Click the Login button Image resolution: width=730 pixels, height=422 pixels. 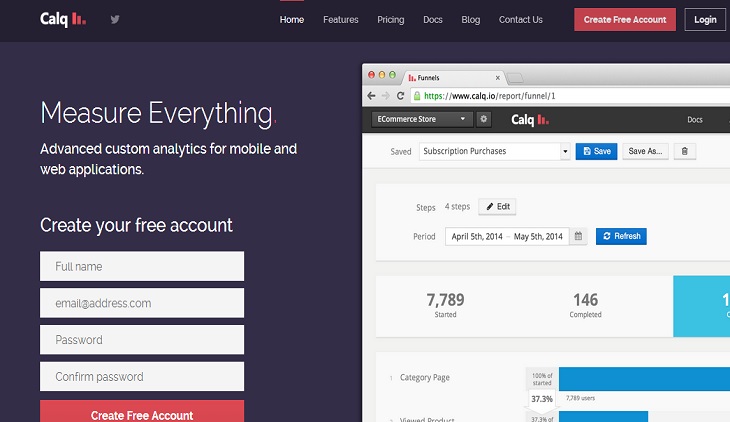(x=705, y=20)
